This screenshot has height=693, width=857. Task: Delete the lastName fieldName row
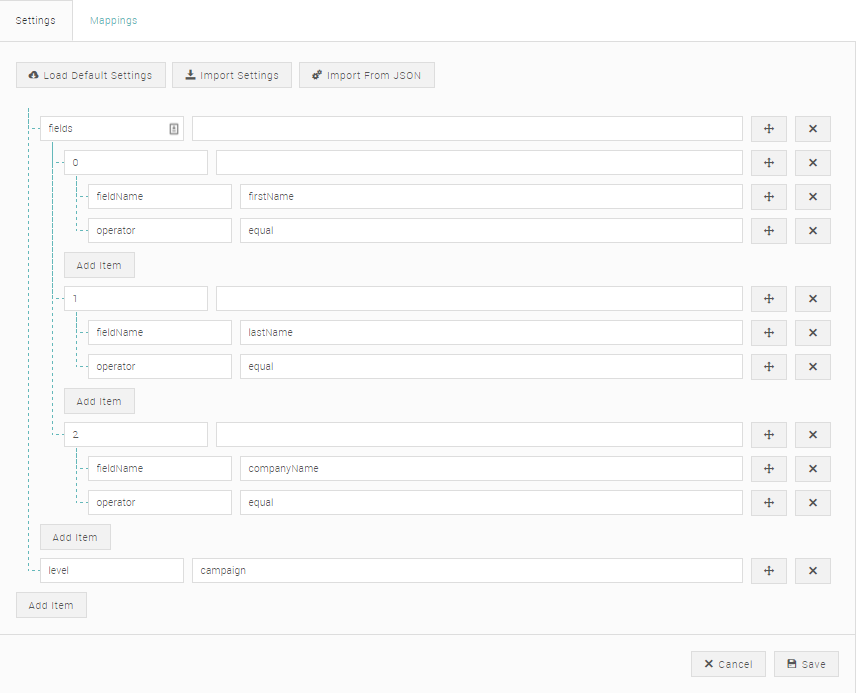click(x=813, y=332)
